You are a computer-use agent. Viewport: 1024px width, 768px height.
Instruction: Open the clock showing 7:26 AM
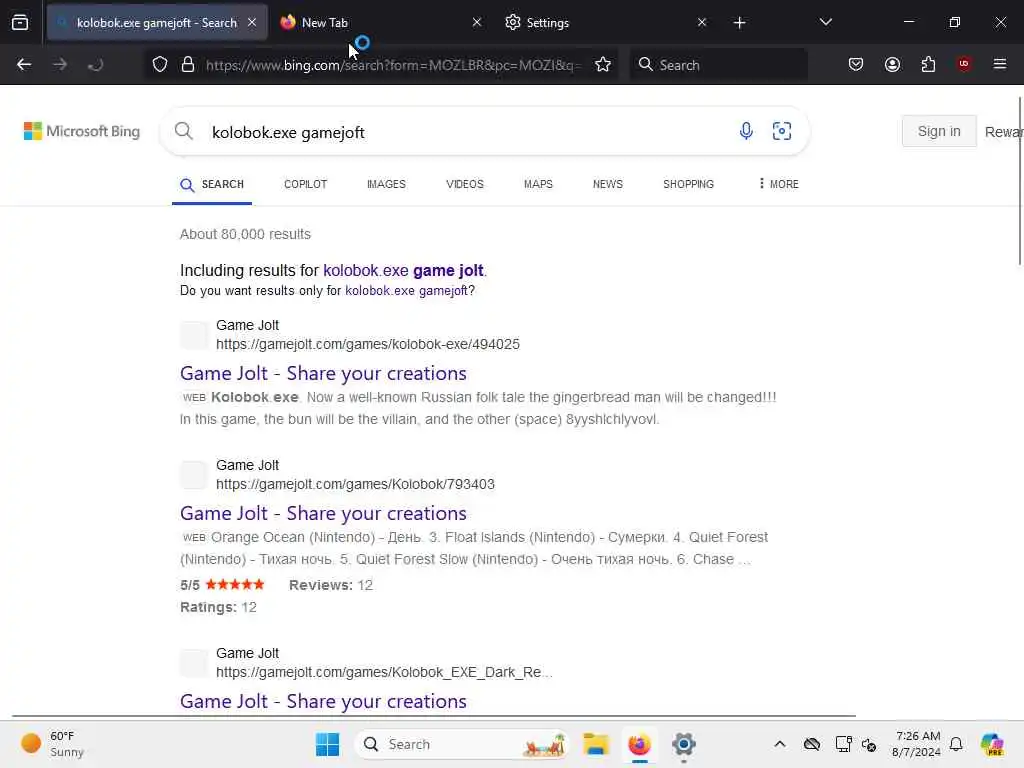pos(917,744)
